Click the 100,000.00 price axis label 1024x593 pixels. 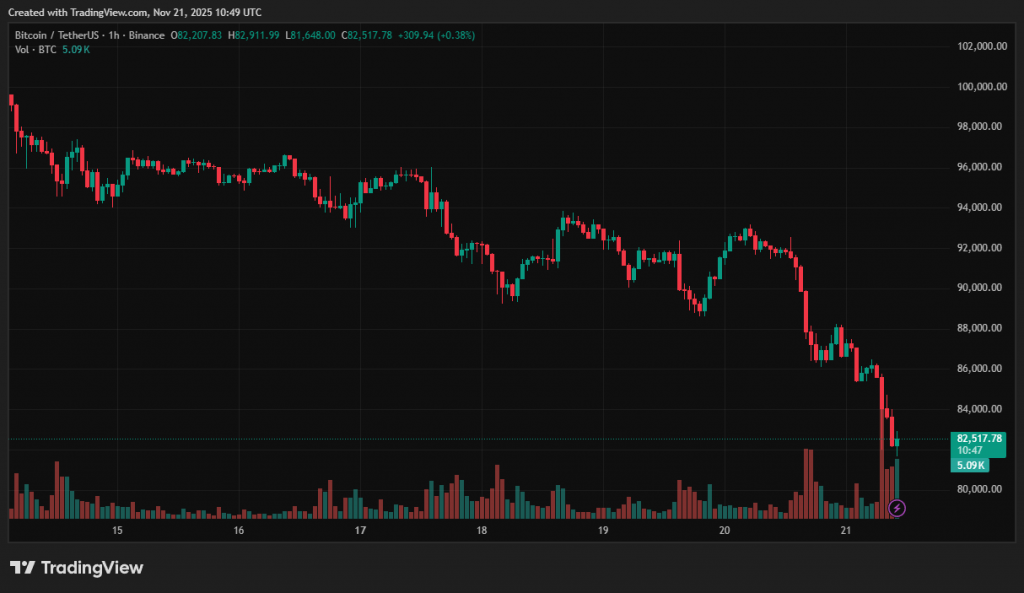[x=980, y=86]
